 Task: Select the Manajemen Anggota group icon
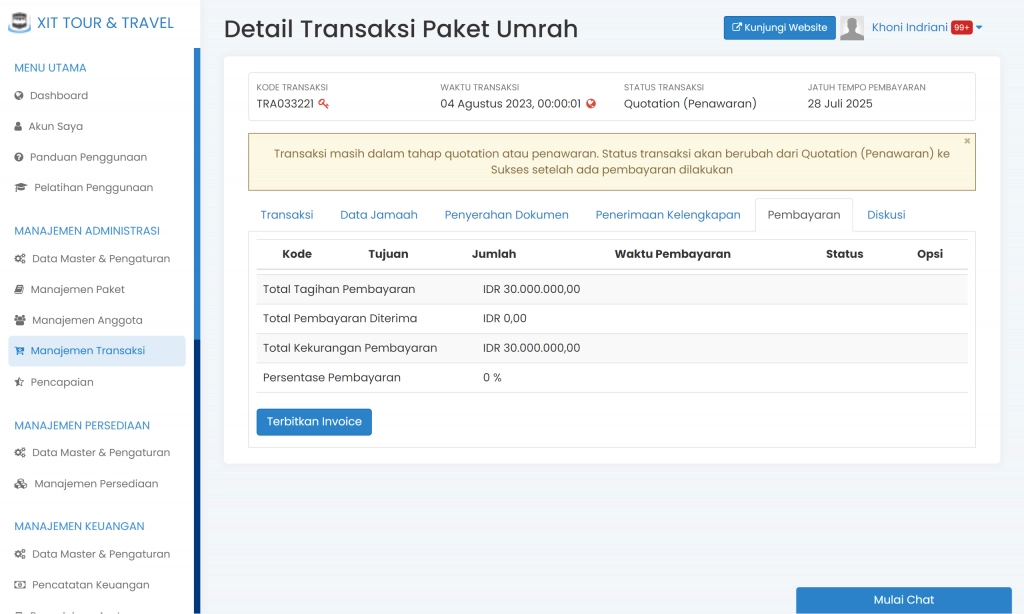(x=18, y=321)
